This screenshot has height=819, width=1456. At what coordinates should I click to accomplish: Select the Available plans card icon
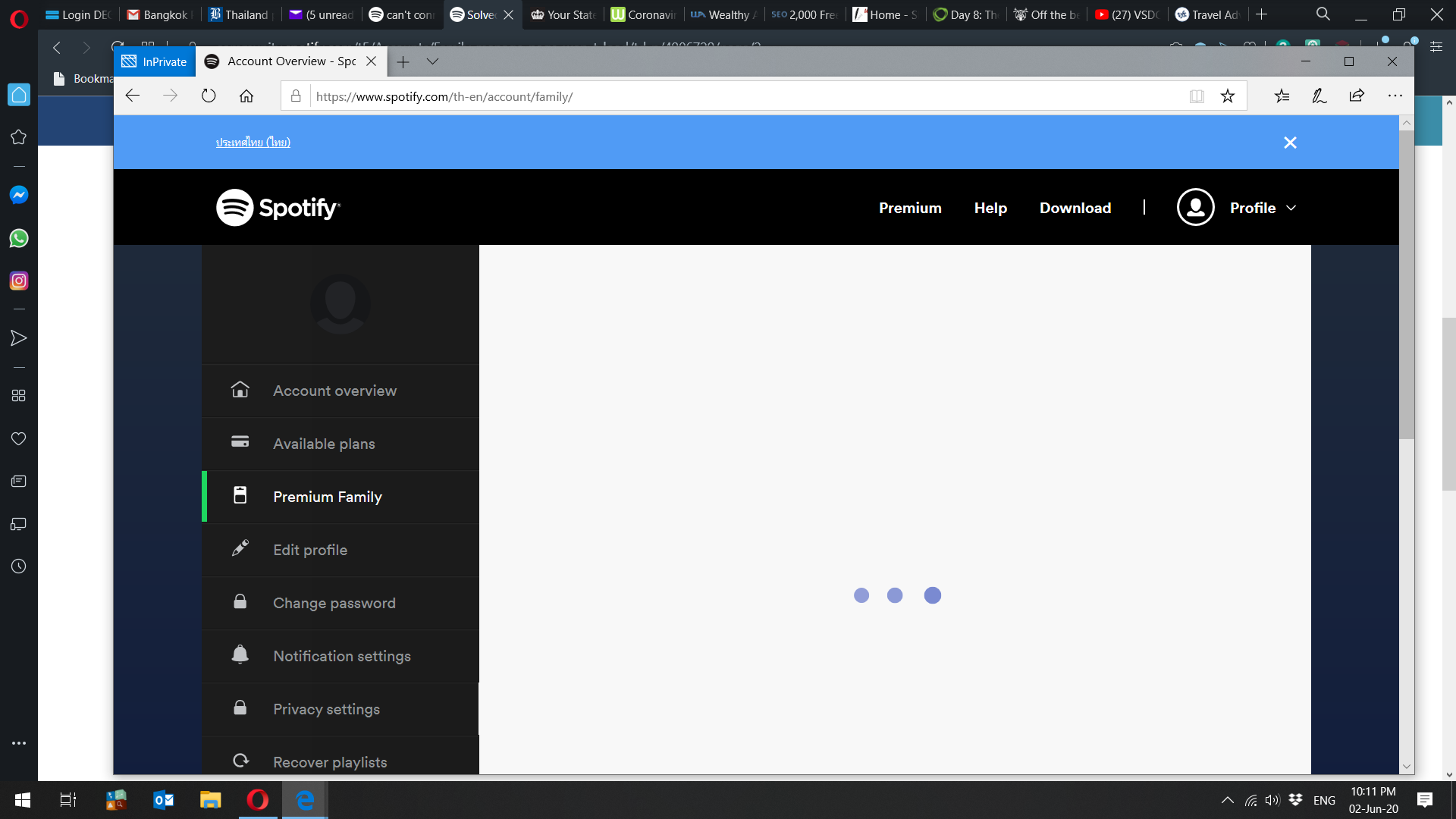coord(240,443)
